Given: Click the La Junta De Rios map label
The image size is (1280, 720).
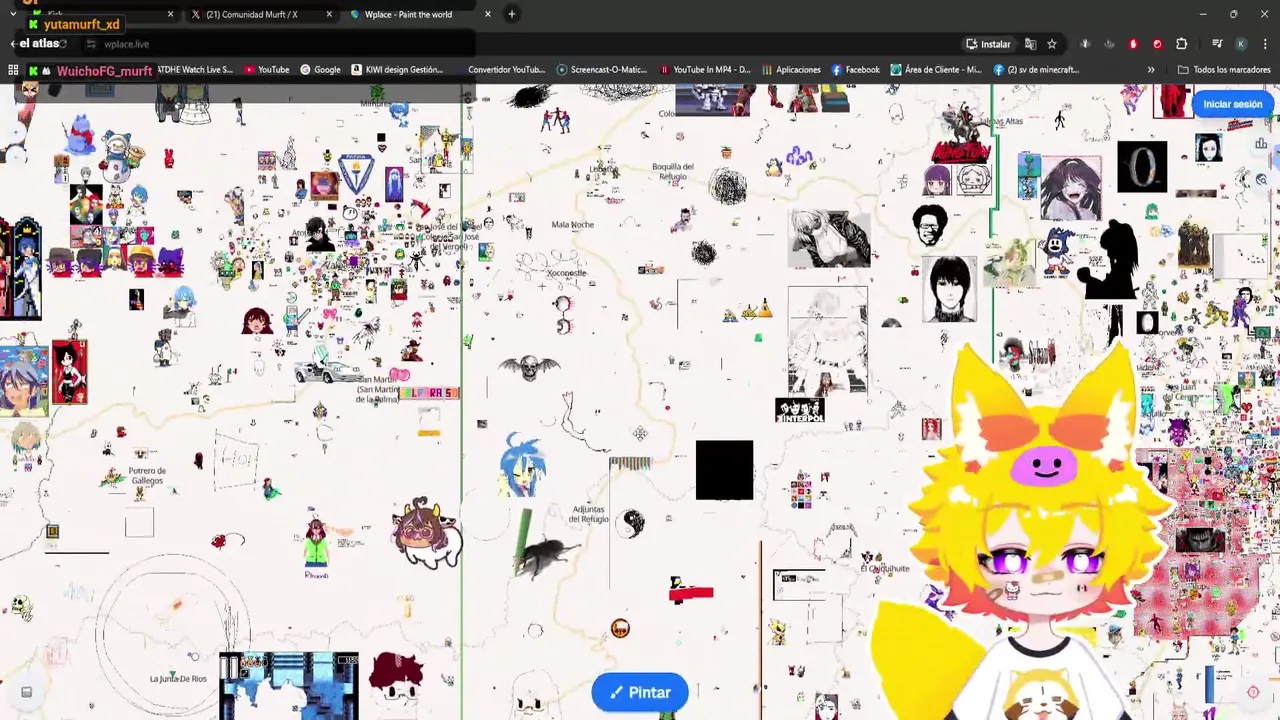Looking at the screenshot, I should click(x=178, y=679).
